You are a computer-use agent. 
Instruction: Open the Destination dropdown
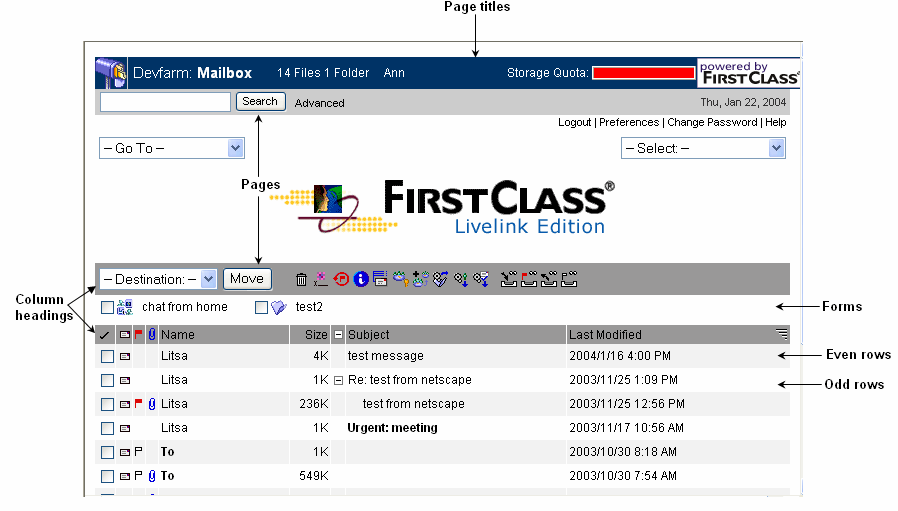click(158, 279)
